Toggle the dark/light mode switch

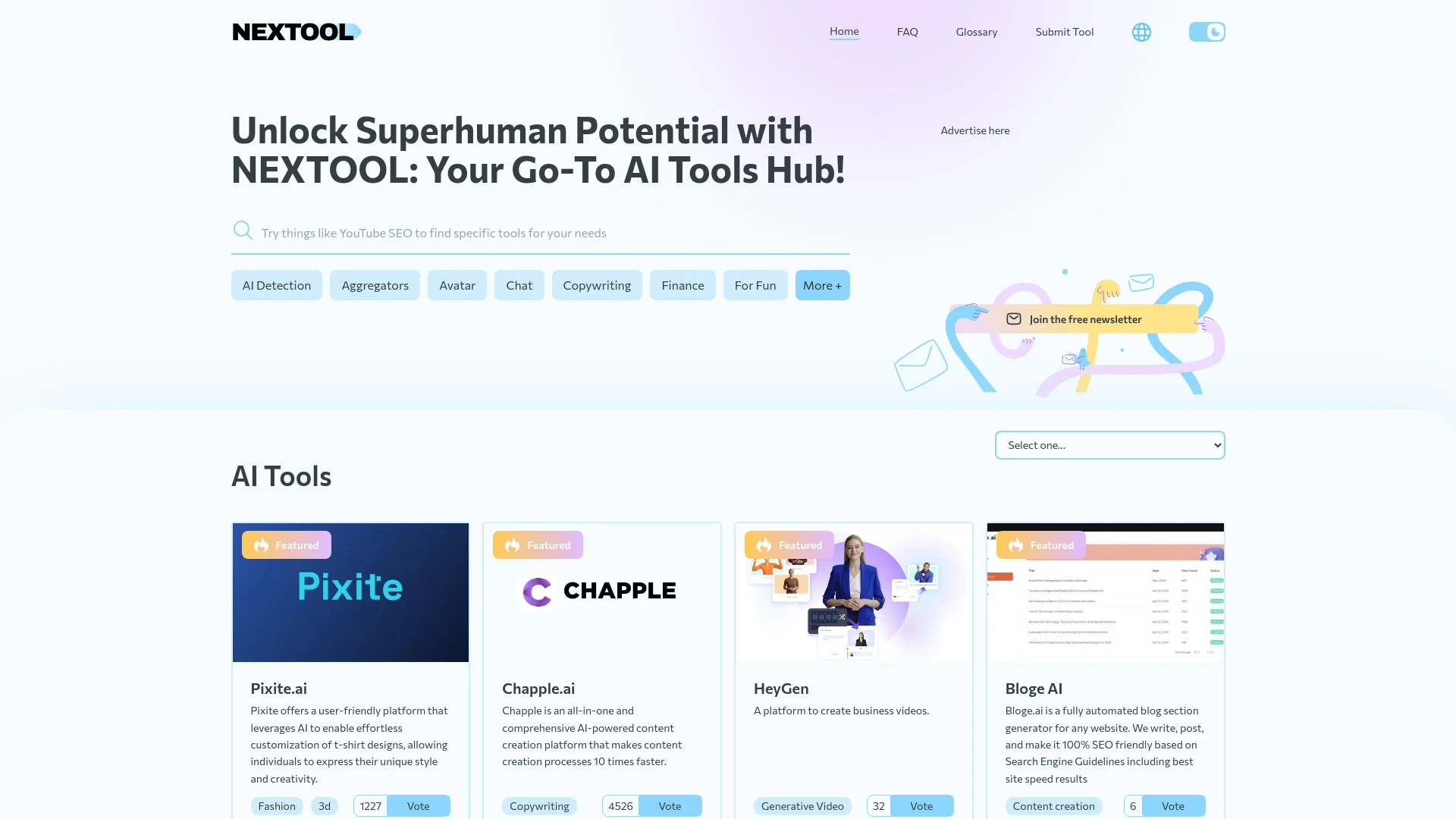coord(1206,32)
